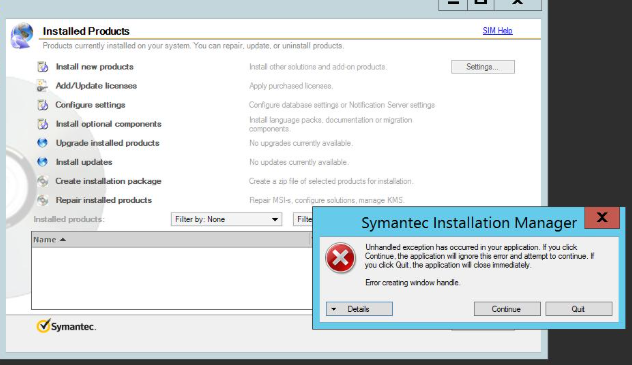Click Continue in the error dialog

[x=507, y=309]
